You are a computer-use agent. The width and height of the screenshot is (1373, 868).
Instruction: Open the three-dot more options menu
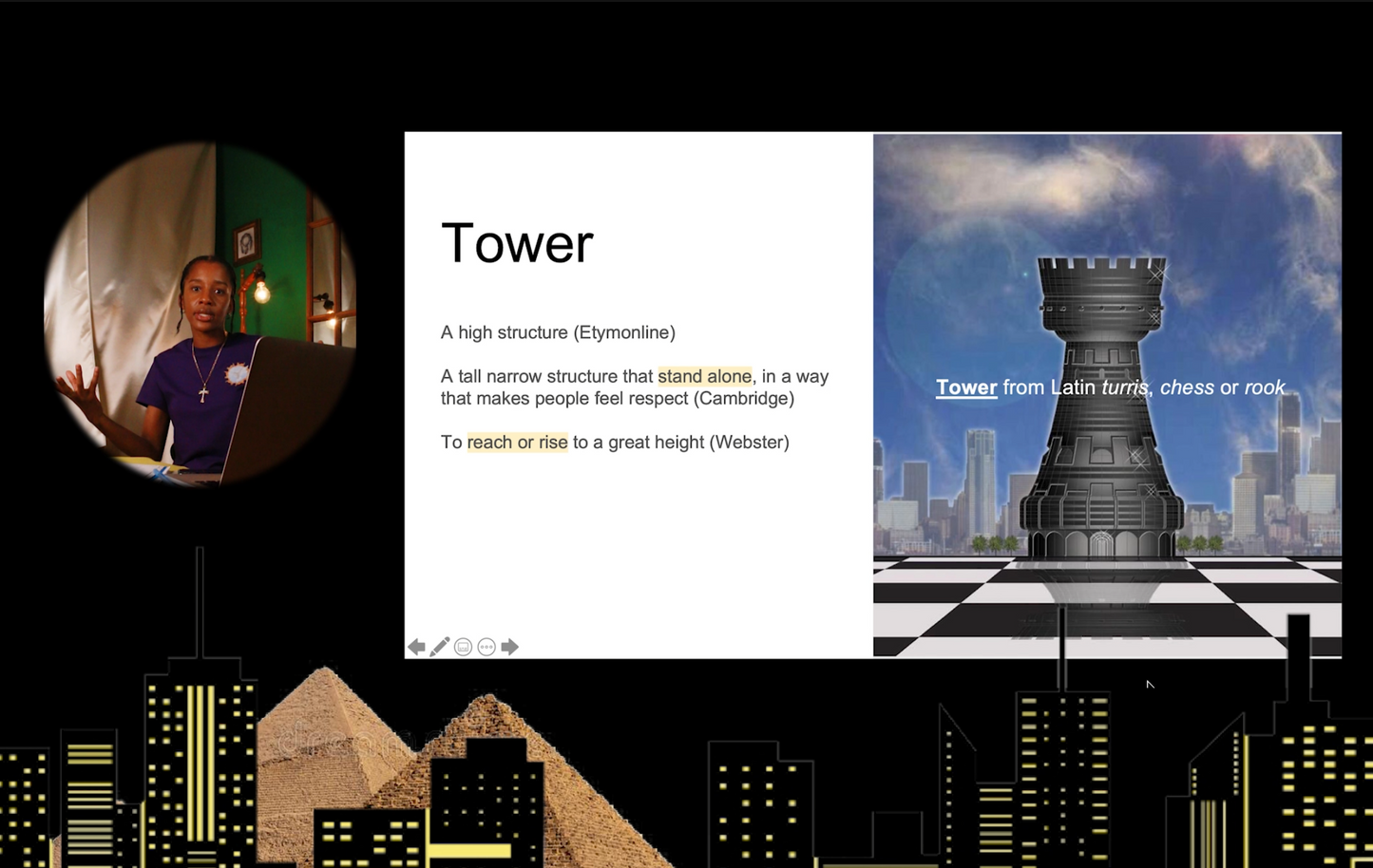point(486,647)
